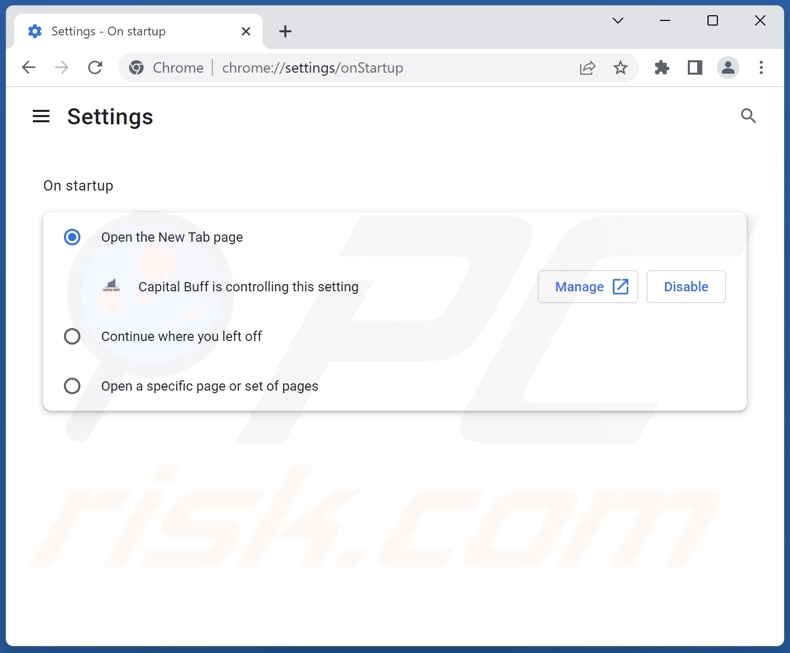
Task: Click the back navigation arrow
Action: (x=29, y=68)
